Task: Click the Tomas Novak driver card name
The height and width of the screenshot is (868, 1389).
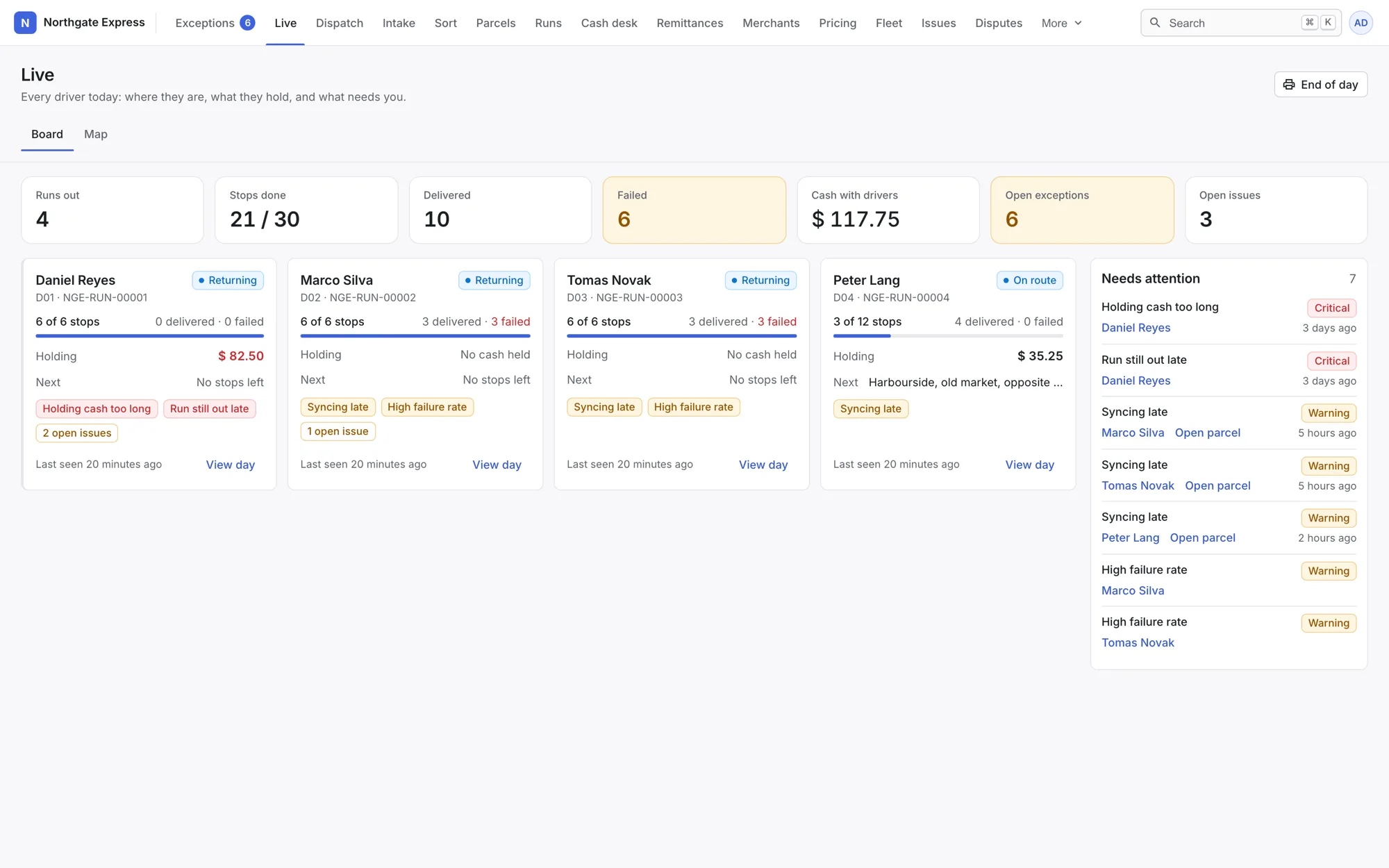Action: click(x=608, y=281)
